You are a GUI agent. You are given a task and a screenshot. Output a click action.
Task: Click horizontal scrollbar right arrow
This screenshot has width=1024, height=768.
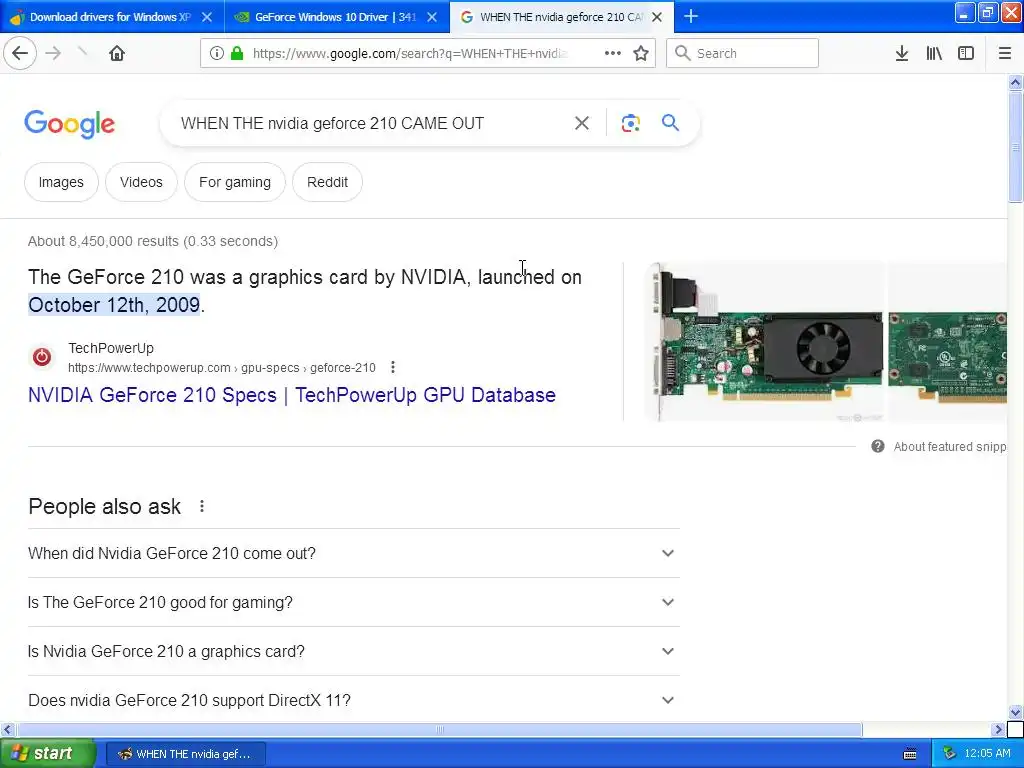(998, 729)
